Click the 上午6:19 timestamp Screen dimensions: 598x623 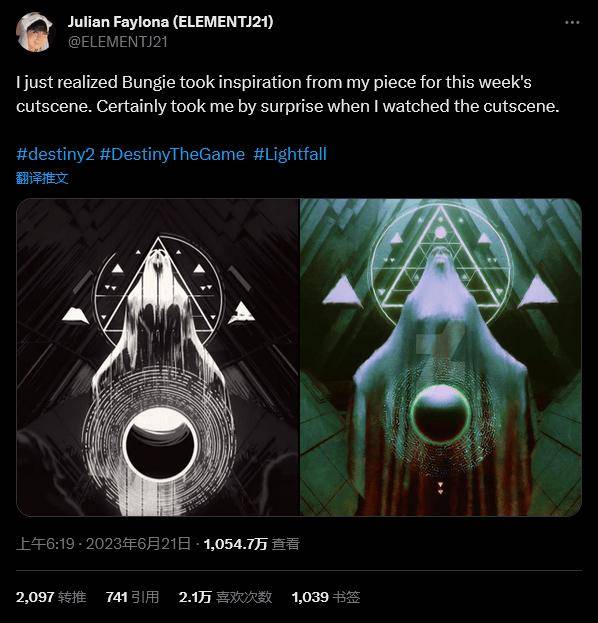point(45,544)
